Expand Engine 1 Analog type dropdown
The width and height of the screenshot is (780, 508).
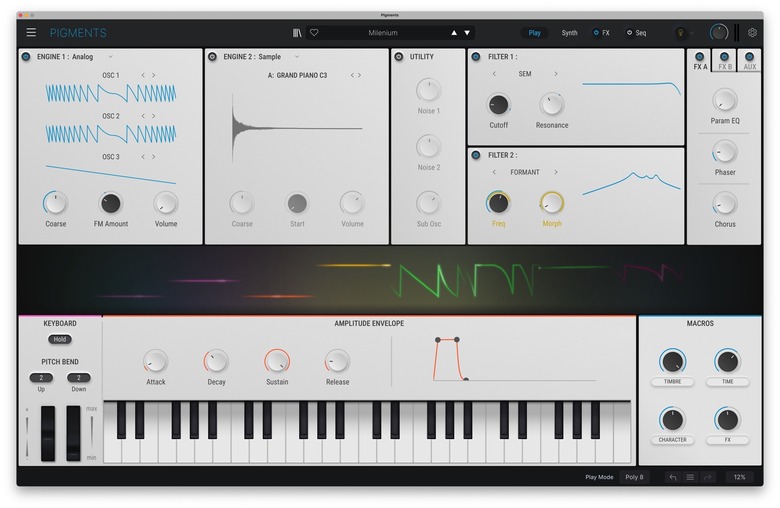point(111,57)
